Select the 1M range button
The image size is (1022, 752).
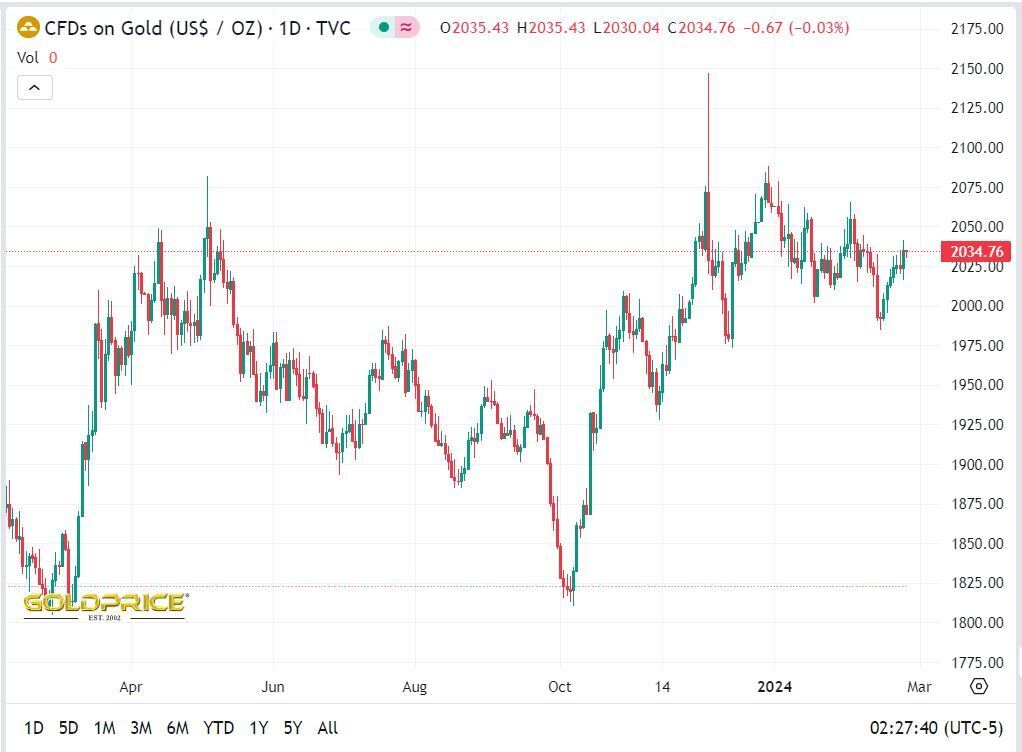point(104,728)
